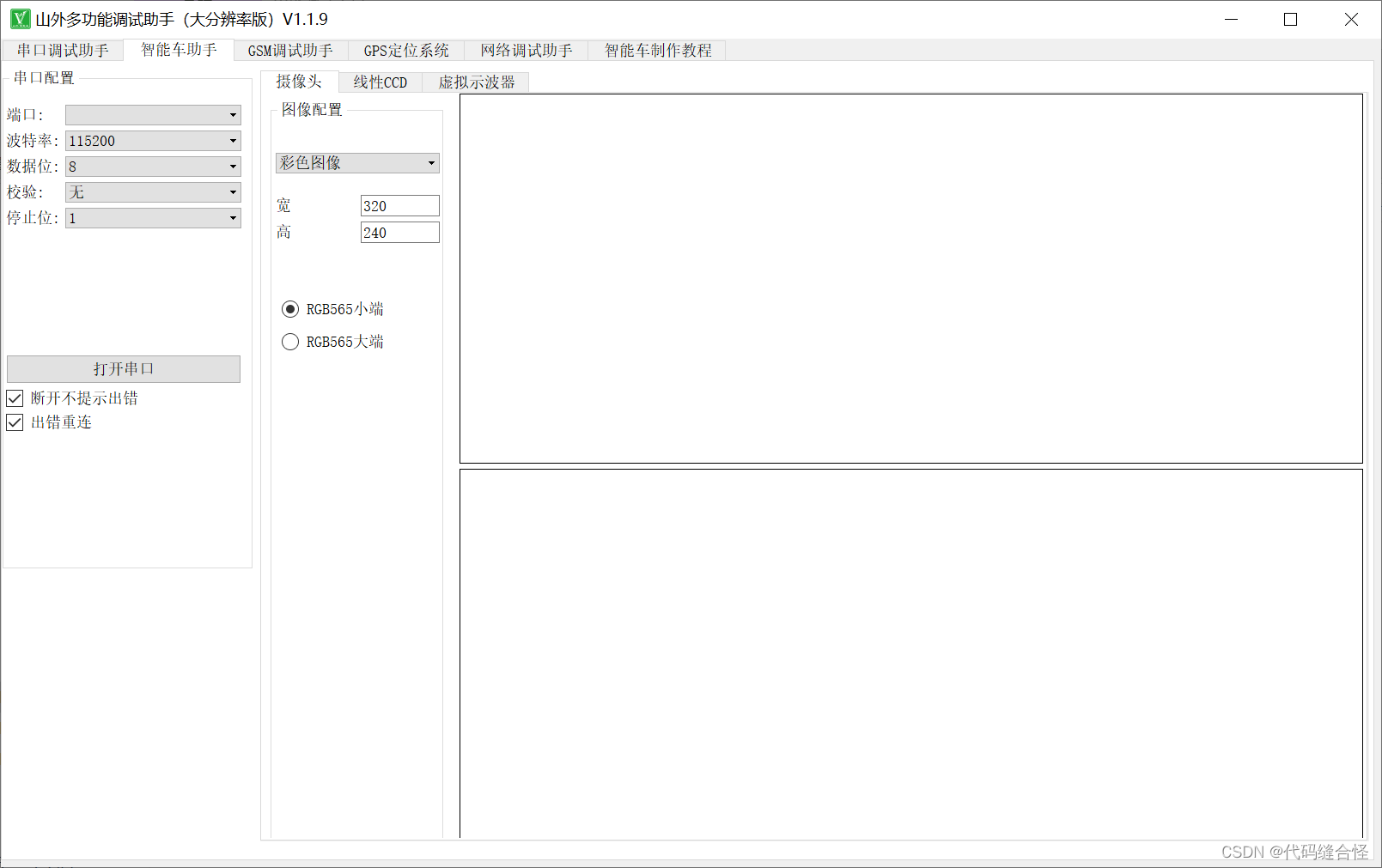
Task: Expand the 数据位 dropdown showing 8
Action: point(153,167)
